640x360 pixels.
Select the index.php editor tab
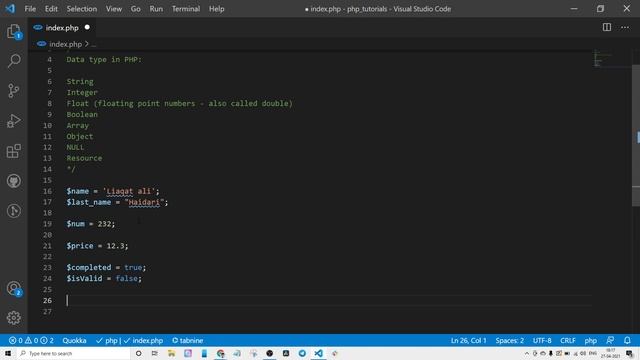tap(62, 27)
